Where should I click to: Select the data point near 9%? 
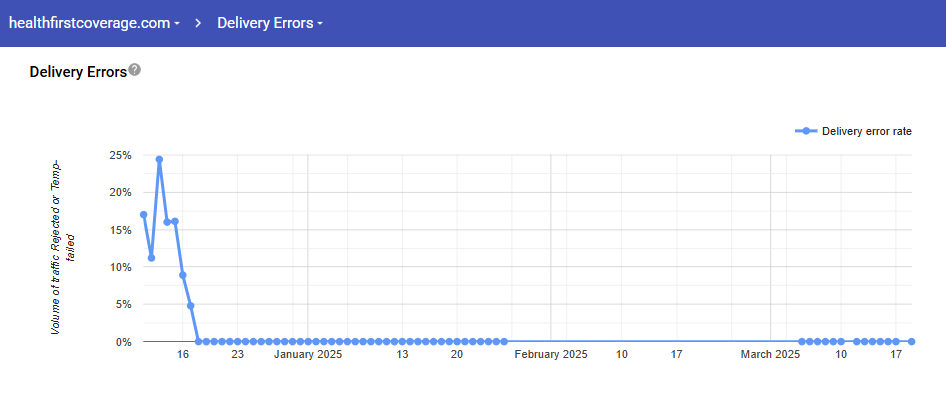tap(183, 275)
